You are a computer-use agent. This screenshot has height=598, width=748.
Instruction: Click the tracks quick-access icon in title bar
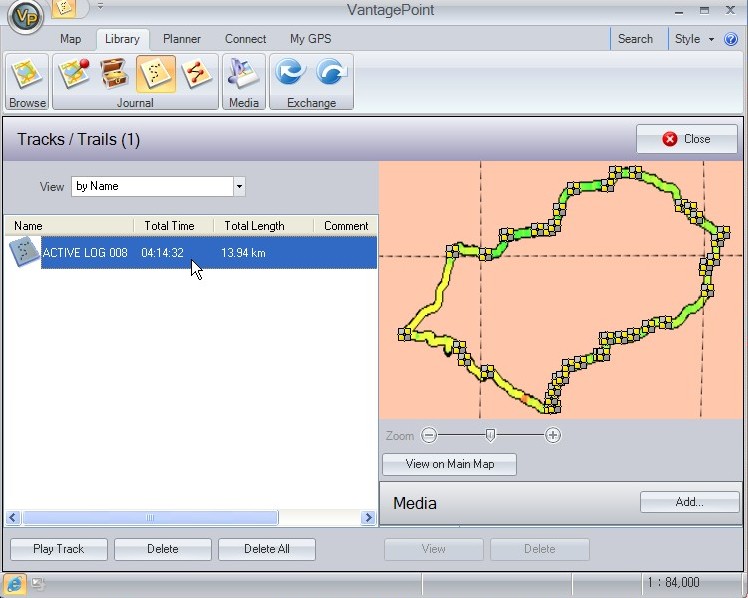click(64, 8)
